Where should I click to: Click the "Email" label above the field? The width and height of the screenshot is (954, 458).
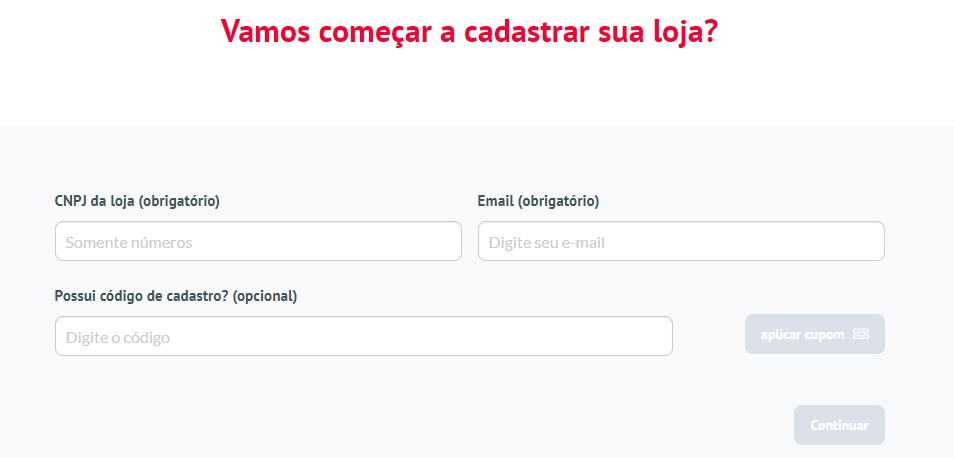coord(495,201)
